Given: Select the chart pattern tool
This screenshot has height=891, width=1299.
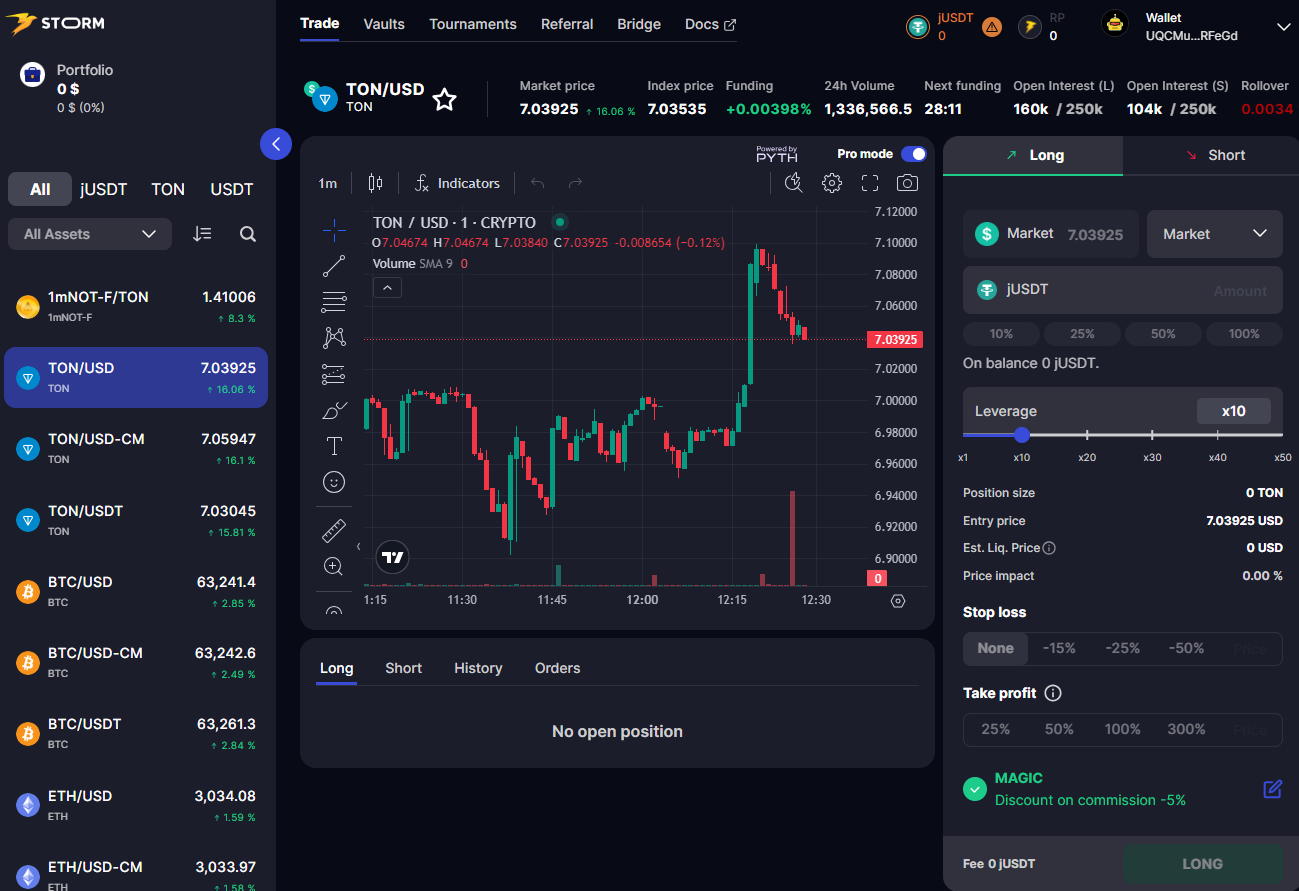Looking at the screenshot, I should point(334,338).
